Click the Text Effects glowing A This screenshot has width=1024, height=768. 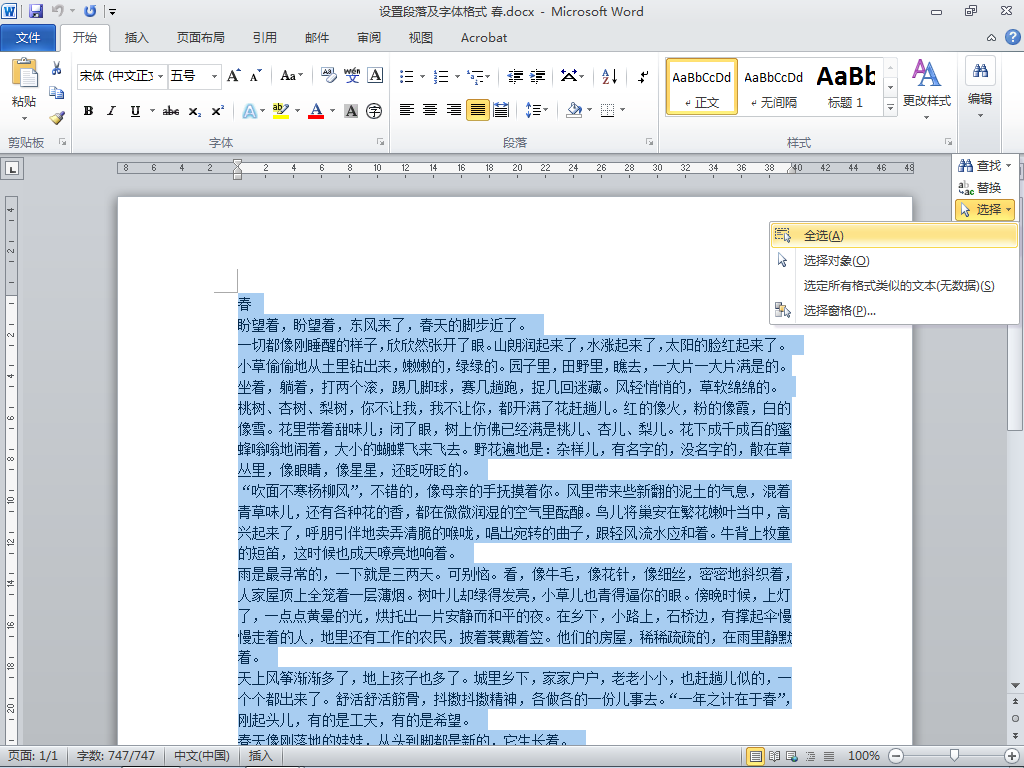click(x=249, y=111)
